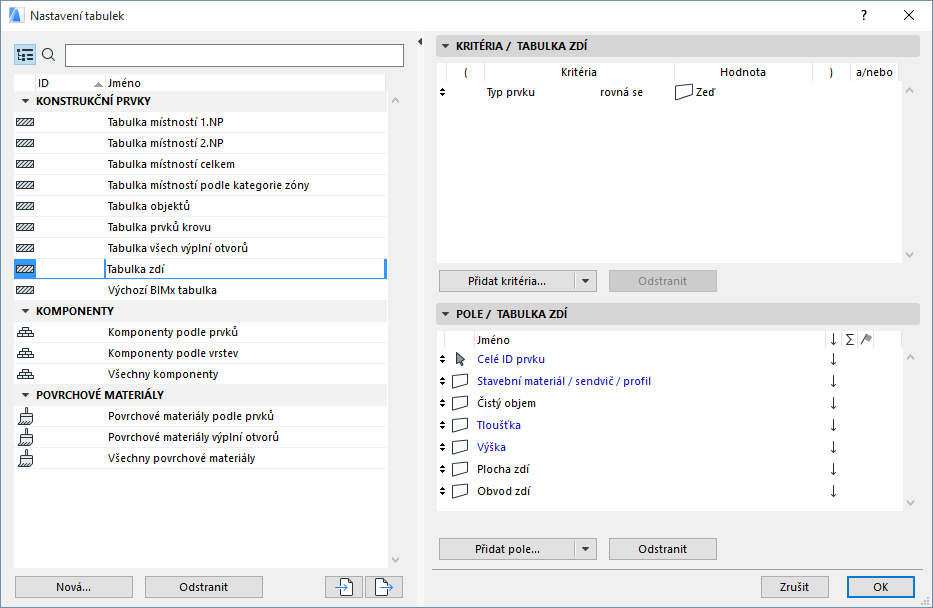The width and height of the screenshot is (933, 608).
Task: Toggle sort arrow for Stavební materiál field
Action: coord(834,381)
